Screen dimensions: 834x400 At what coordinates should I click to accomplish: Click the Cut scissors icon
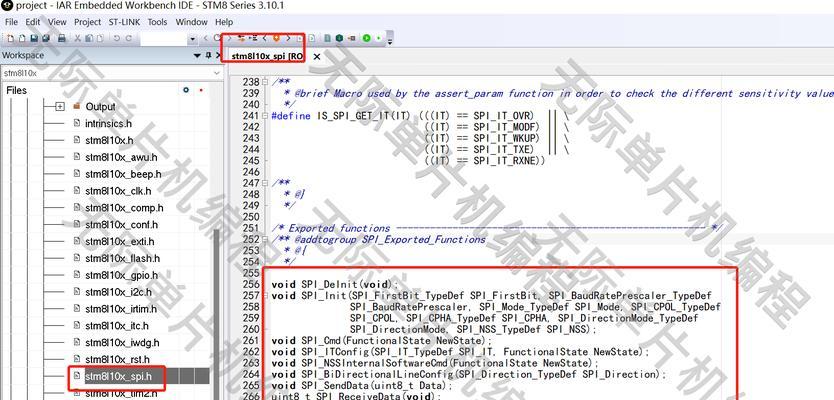(78, 38)
